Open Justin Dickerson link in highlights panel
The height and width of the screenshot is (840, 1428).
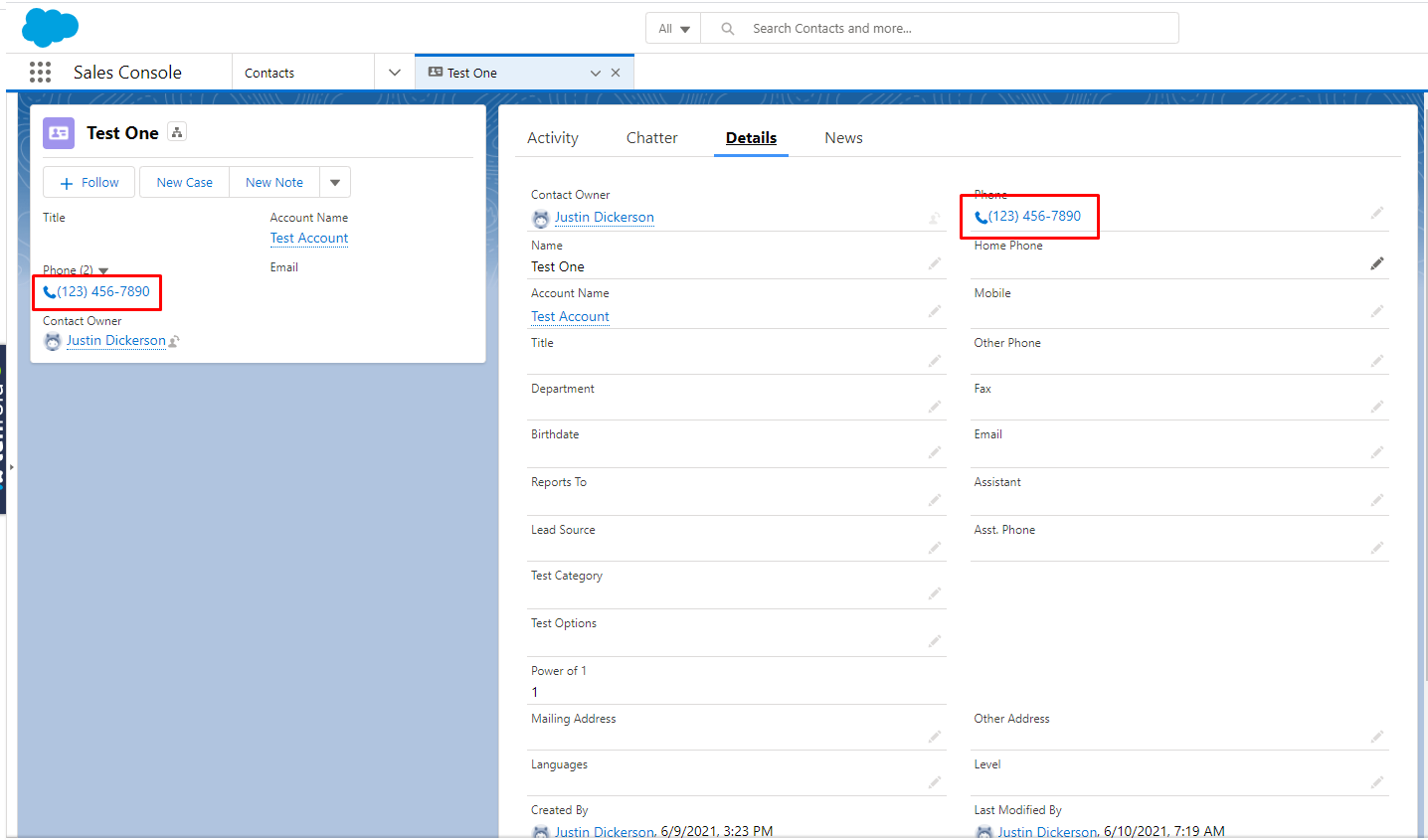point(116,341)
